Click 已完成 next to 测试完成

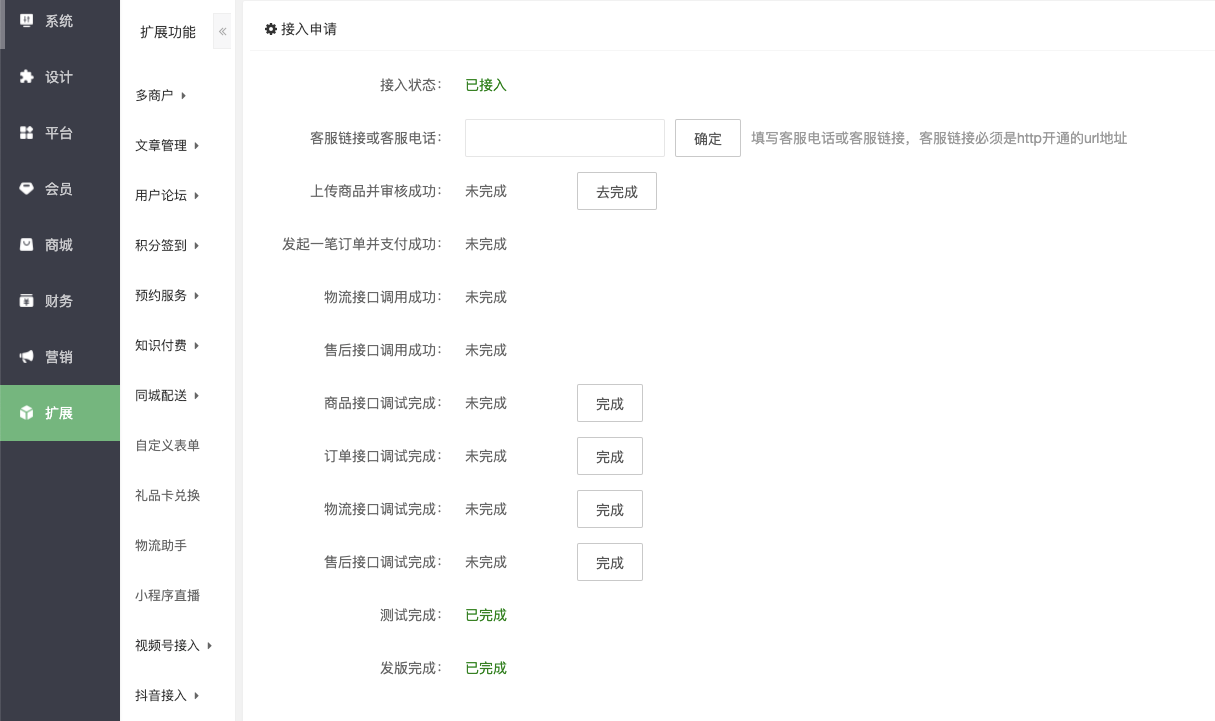[486, 615]
